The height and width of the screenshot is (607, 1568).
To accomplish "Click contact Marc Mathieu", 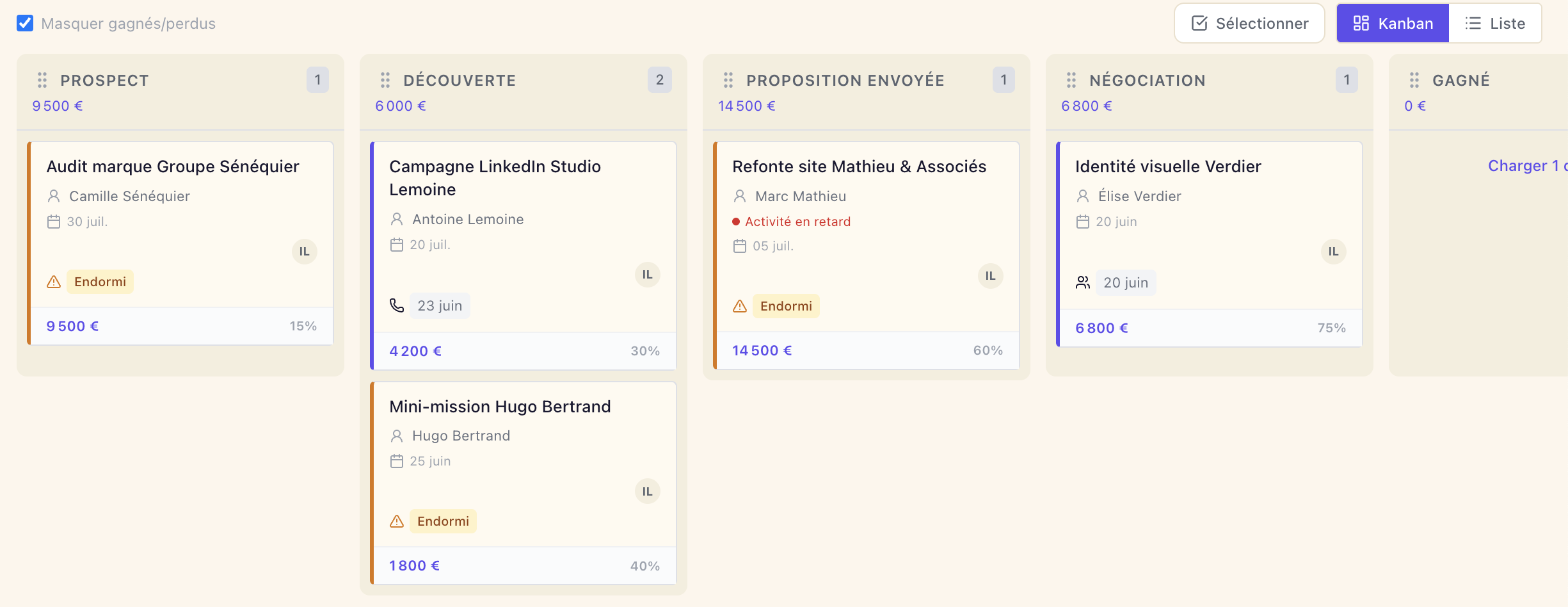I will tap(801, 196).
